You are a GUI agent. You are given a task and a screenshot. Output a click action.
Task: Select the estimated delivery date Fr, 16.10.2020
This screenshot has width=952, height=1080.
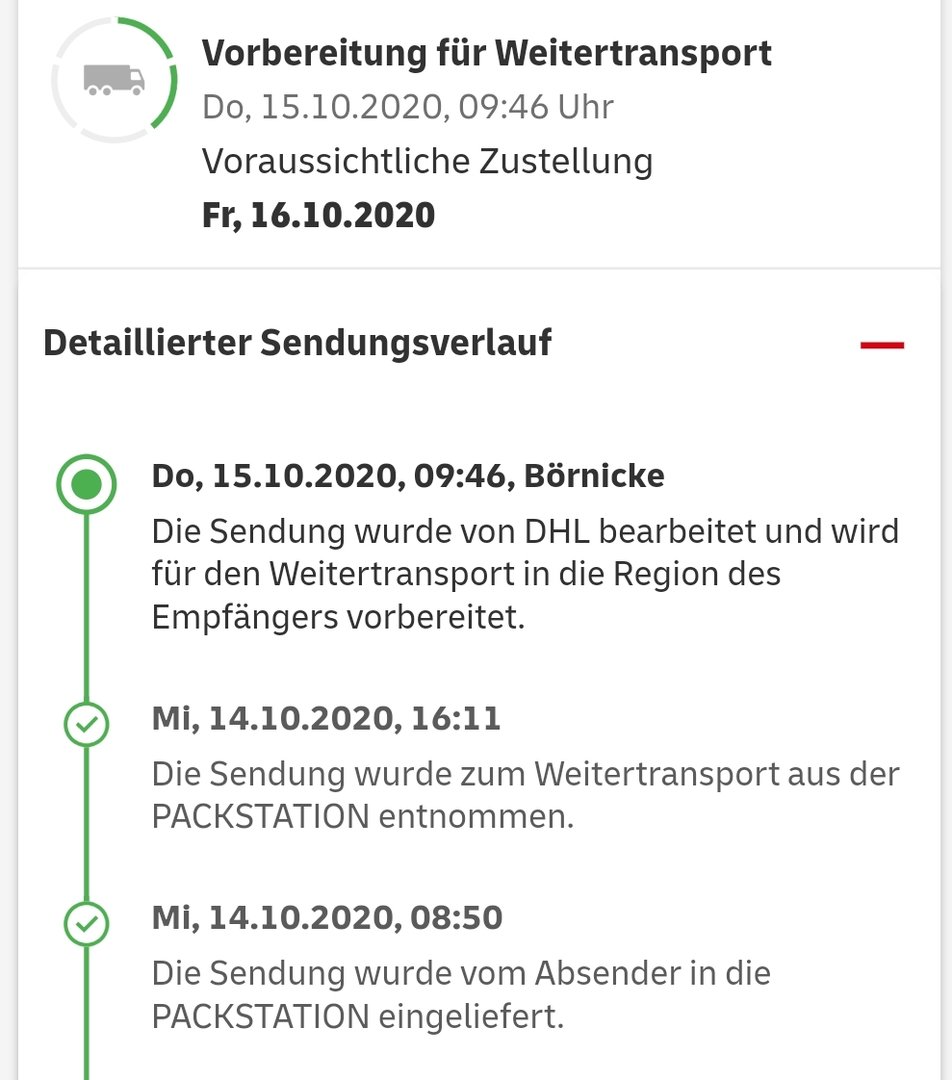coord(318,215)
